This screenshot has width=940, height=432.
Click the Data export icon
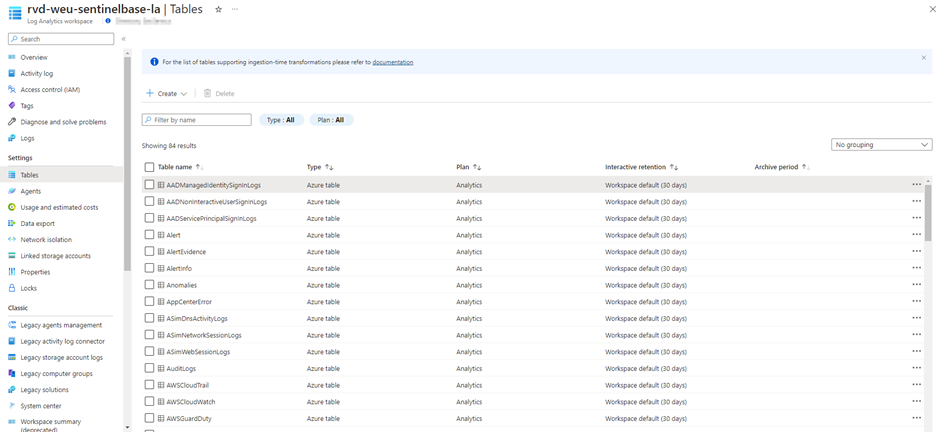pyautogui.click(x=12, y=223)
